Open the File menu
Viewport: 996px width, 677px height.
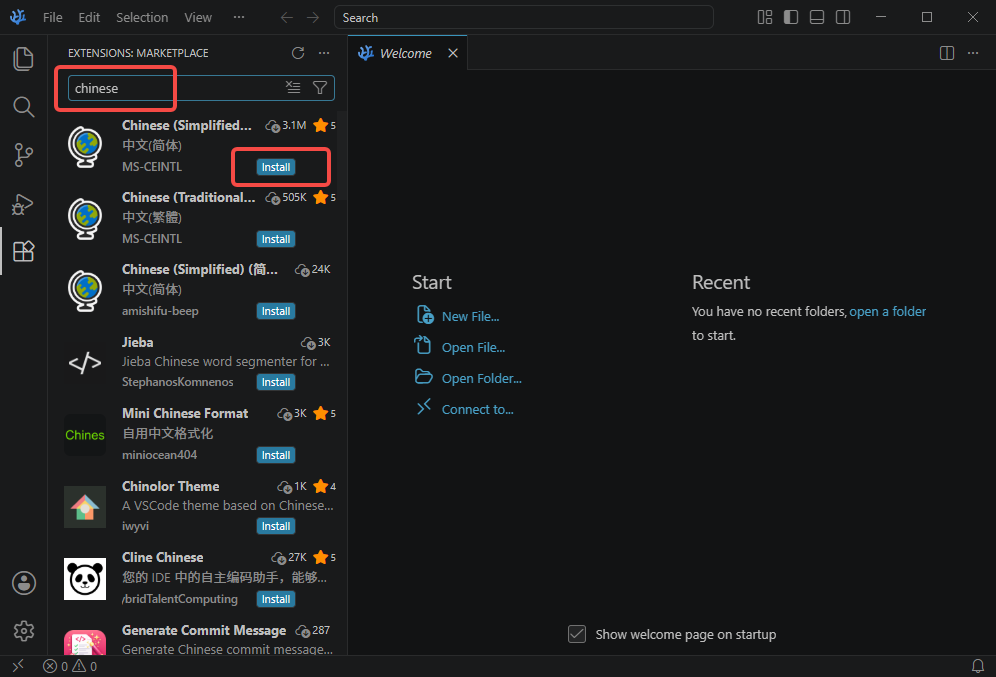pos(53,18)
